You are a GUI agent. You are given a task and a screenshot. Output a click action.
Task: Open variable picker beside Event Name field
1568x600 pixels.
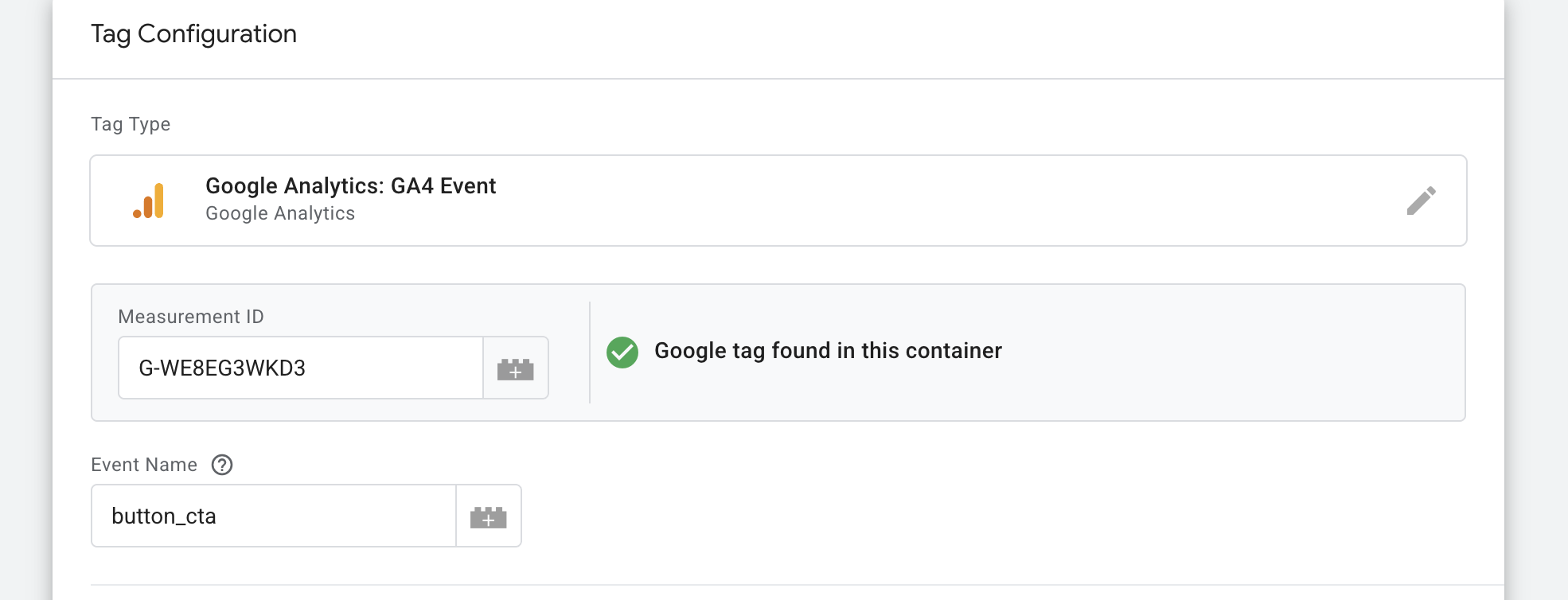tap(489, 516)
